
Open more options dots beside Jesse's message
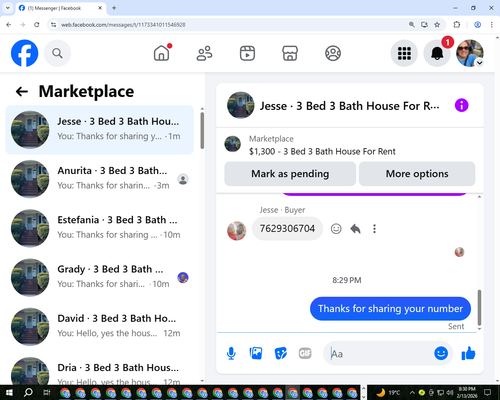pyautogui.click(x=374, y=229)
